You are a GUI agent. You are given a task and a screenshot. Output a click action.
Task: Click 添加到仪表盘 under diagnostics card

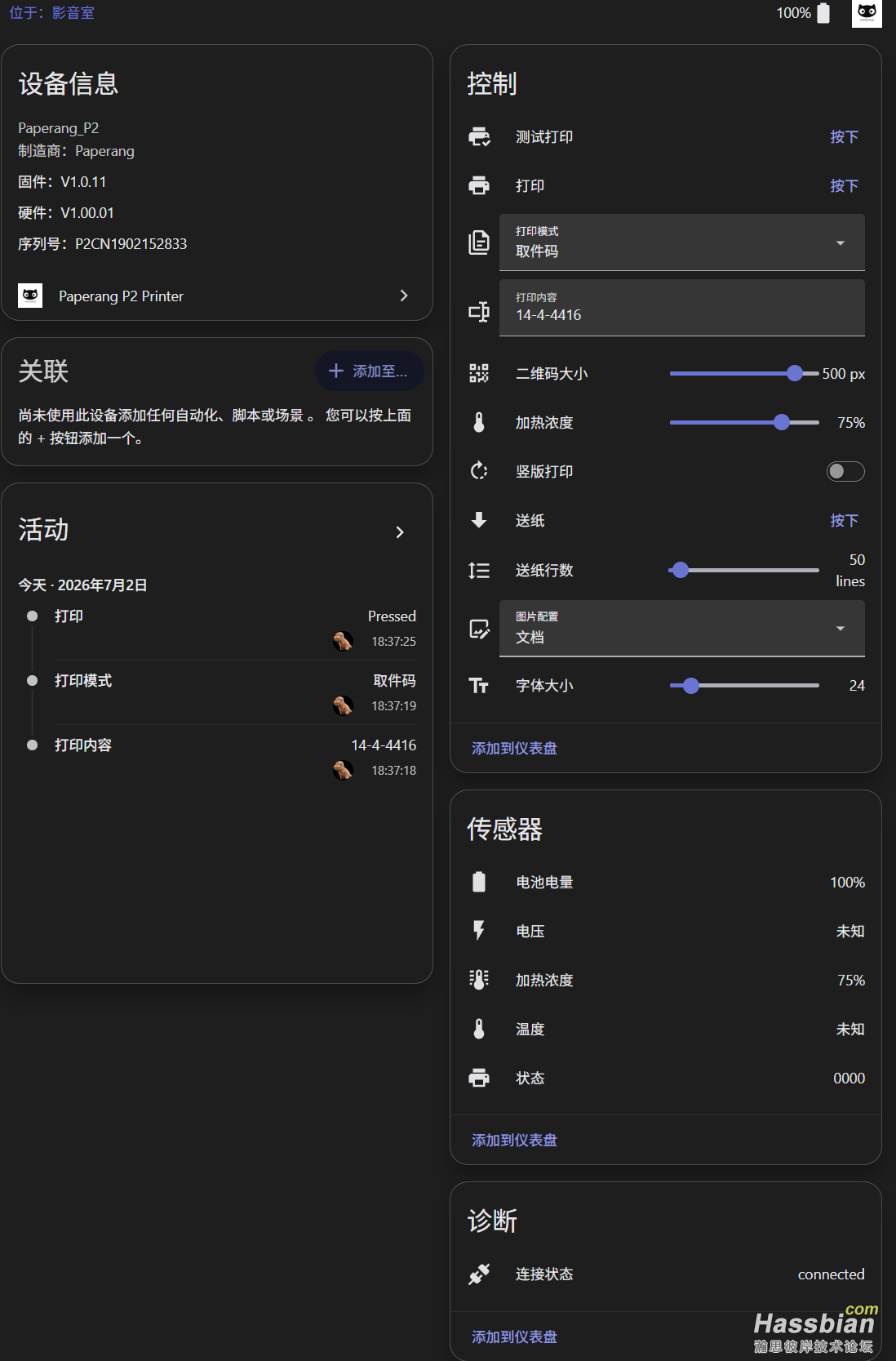[514, 1337]
